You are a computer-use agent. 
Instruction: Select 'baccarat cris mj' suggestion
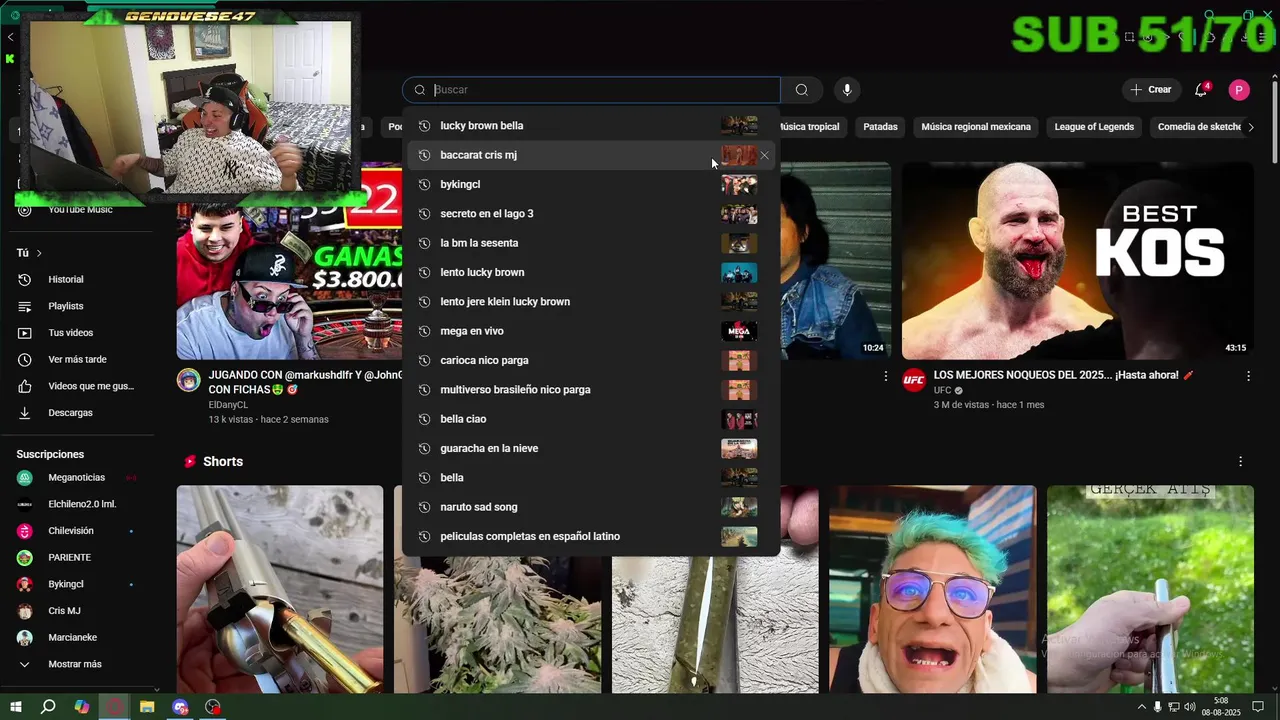pos(591,155)
